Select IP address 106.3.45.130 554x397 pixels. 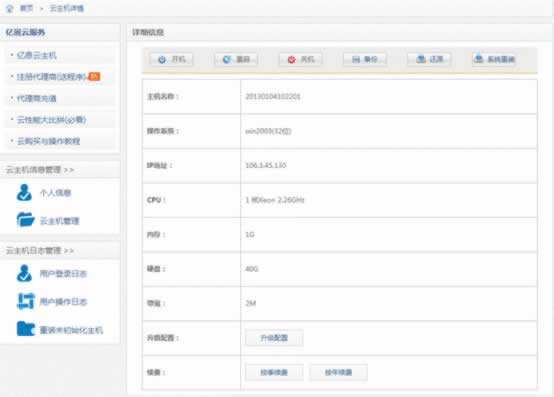click(x=266, y=165)
